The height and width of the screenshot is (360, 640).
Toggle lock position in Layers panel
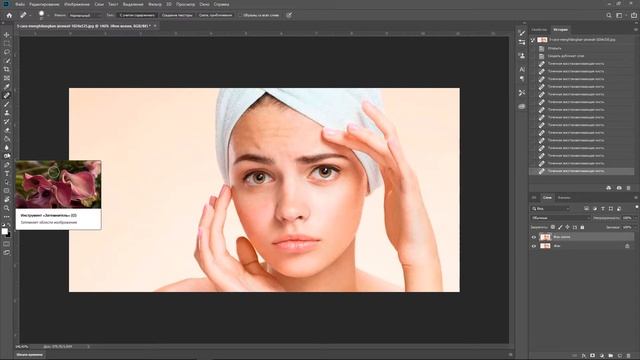pyautogui.click(x=567, y=227)
